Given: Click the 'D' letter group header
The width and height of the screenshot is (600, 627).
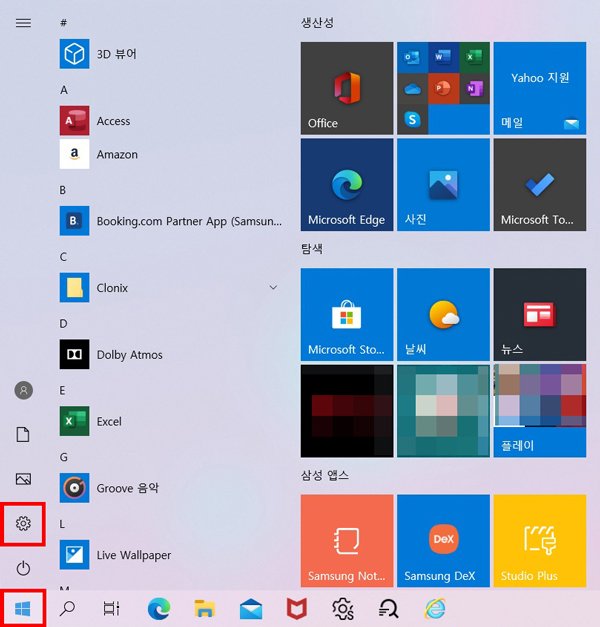Looking at the screenshot, I should pos(63,323).
